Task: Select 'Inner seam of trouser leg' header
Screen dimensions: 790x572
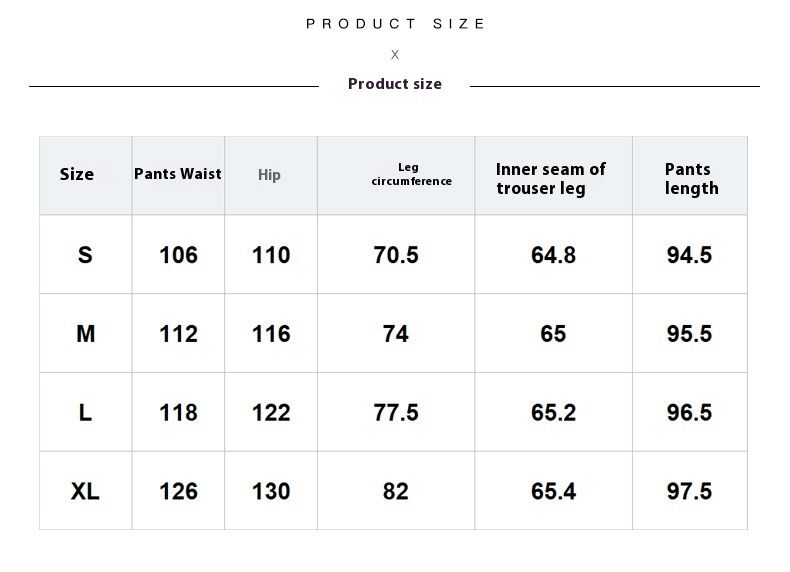Action: tap(551, 178)
